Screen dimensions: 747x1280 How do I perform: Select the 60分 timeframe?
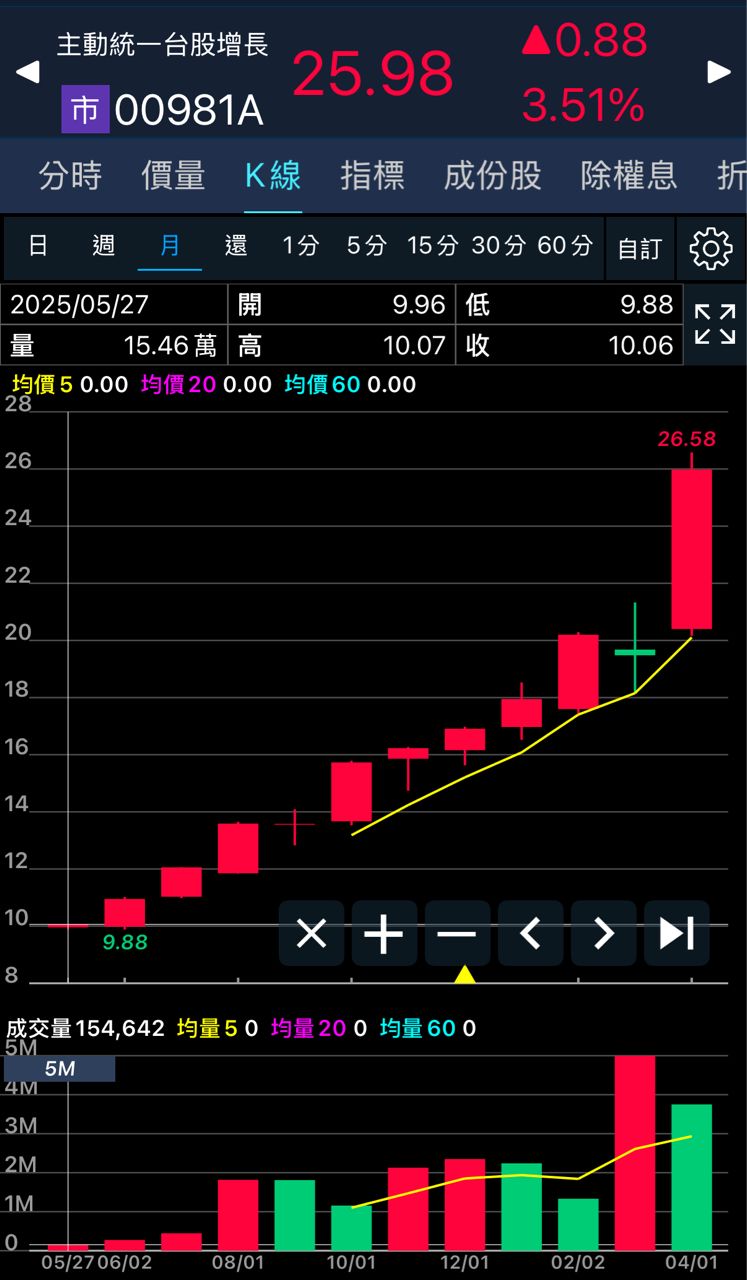click(565, 246)
